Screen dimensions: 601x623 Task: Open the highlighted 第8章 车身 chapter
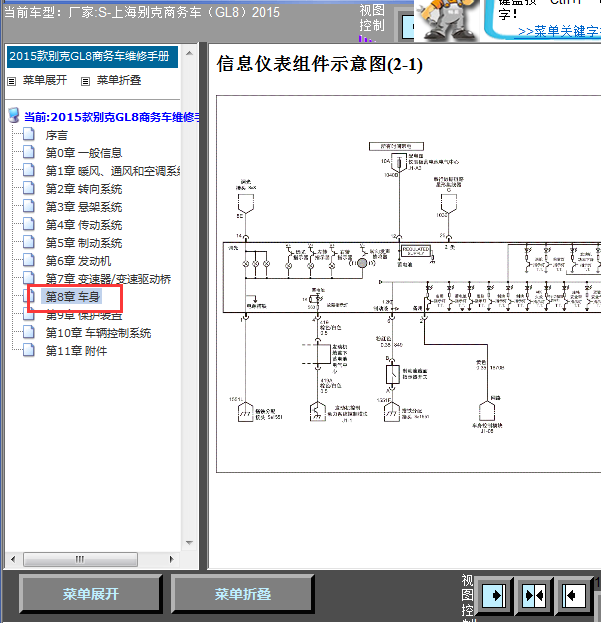pyautogui.click(x=72, y=296)
